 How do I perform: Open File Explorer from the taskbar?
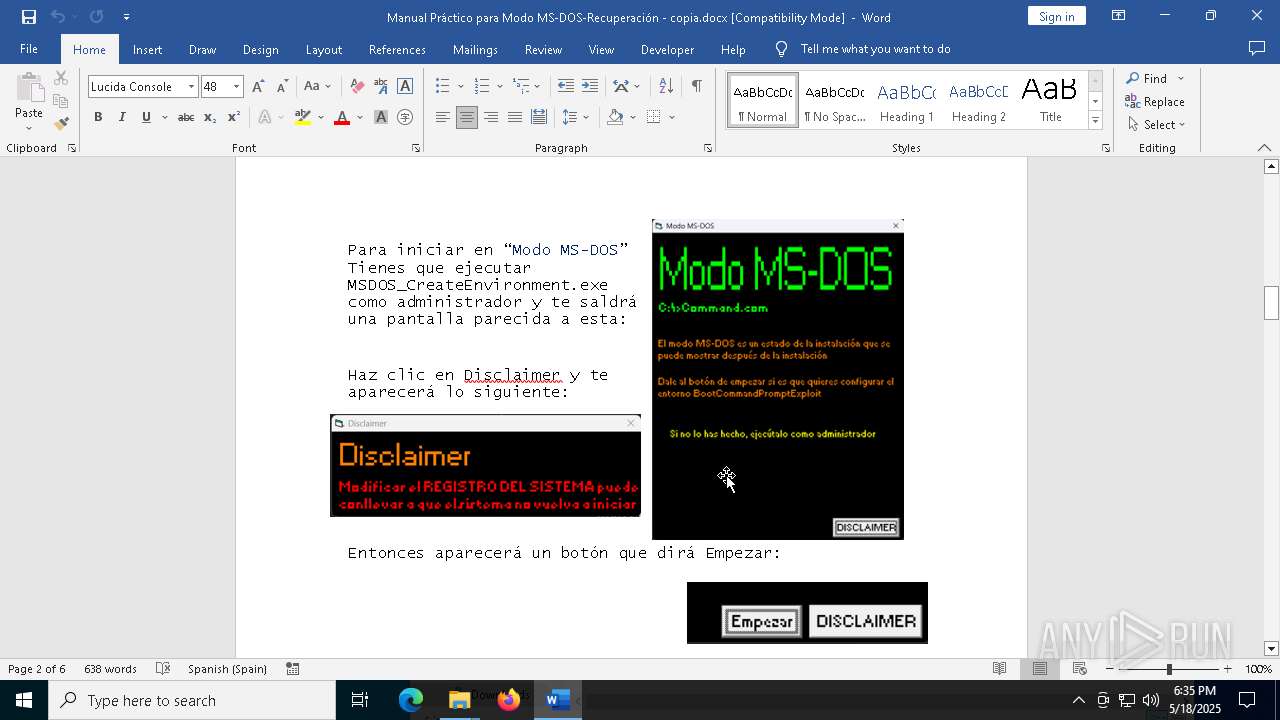460,700
